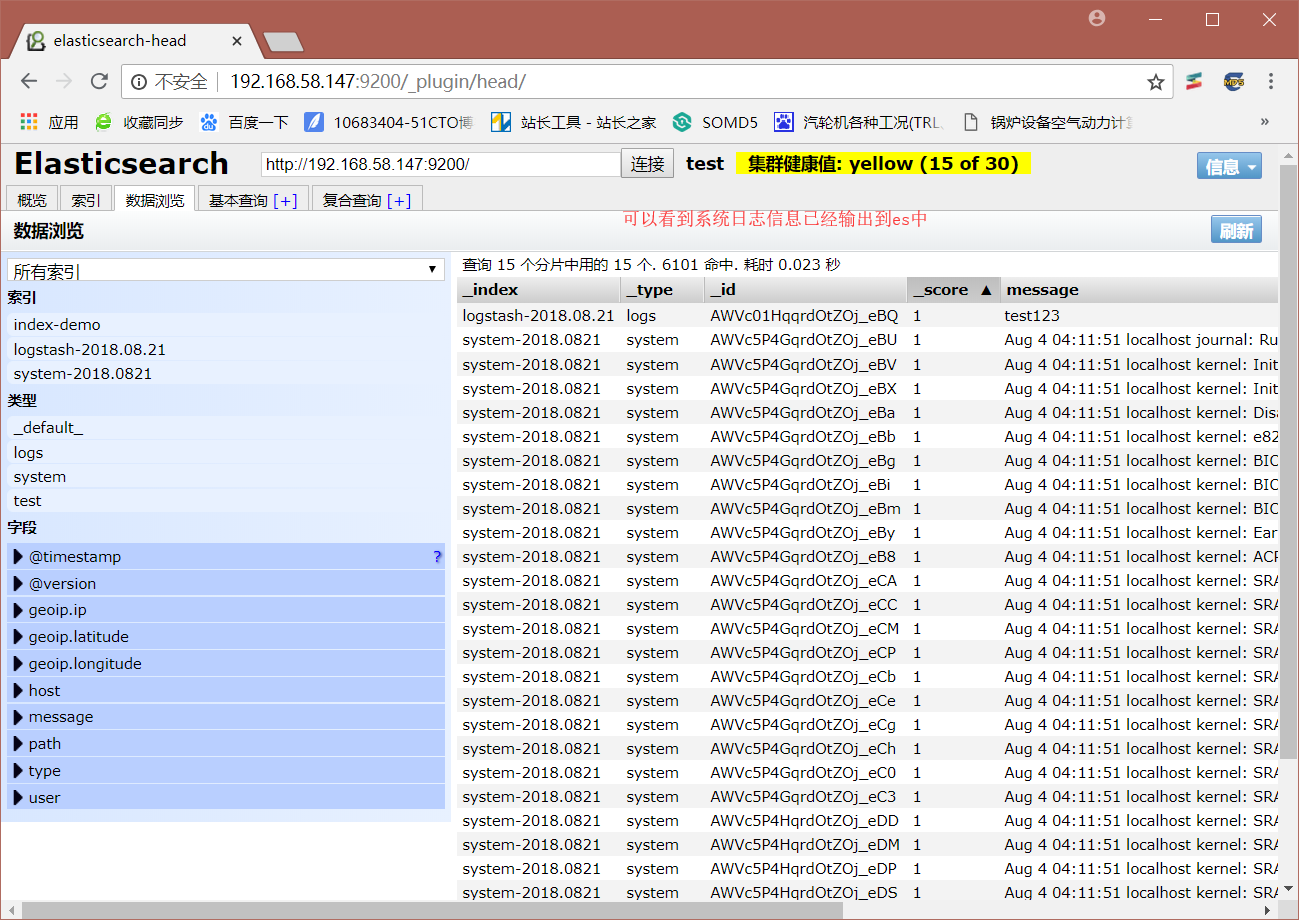Filter by the index-demo index
Screen dimensions: 1299x920
pos(226,324)
